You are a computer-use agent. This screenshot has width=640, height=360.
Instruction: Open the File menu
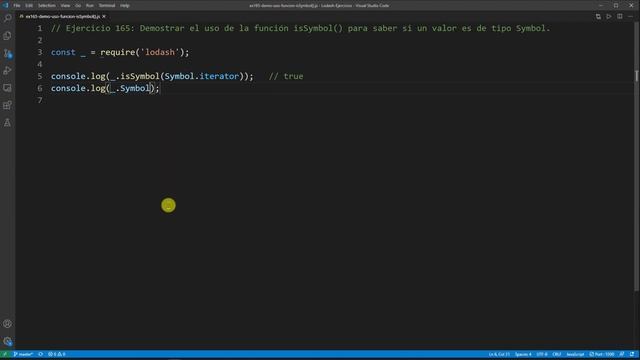(x=17, y=6)
